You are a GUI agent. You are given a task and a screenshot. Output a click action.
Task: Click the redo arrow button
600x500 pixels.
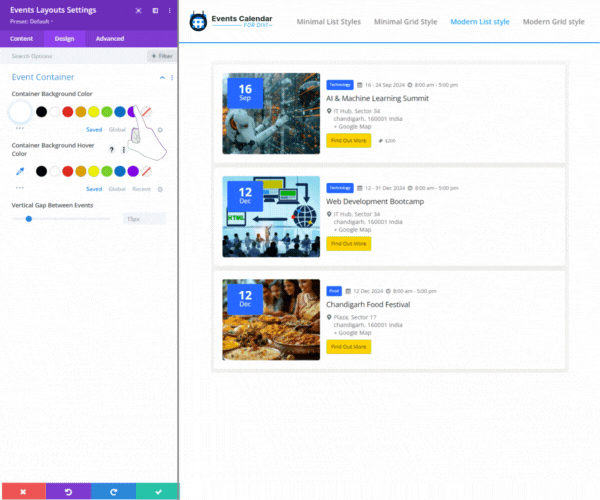pos(112,491)
